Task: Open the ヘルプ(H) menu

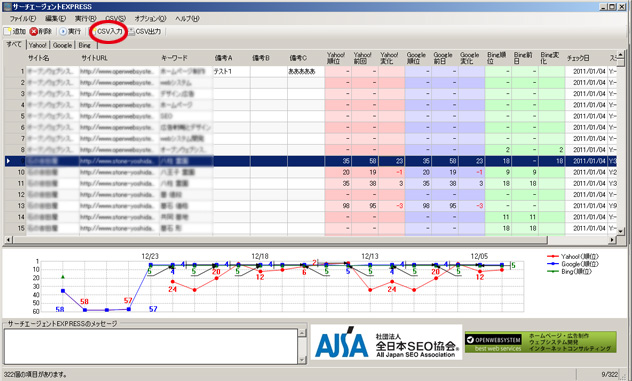Action: 187,19
